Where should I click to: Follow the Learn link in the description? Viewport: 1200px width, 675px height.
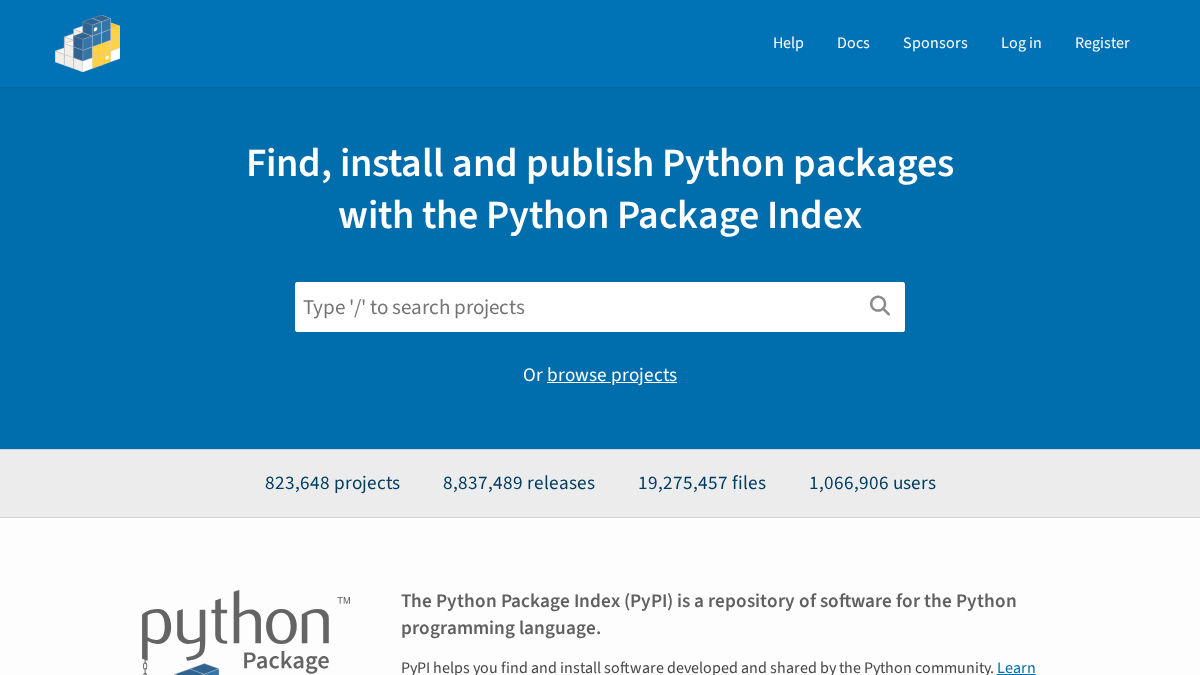coord(1016,667)
